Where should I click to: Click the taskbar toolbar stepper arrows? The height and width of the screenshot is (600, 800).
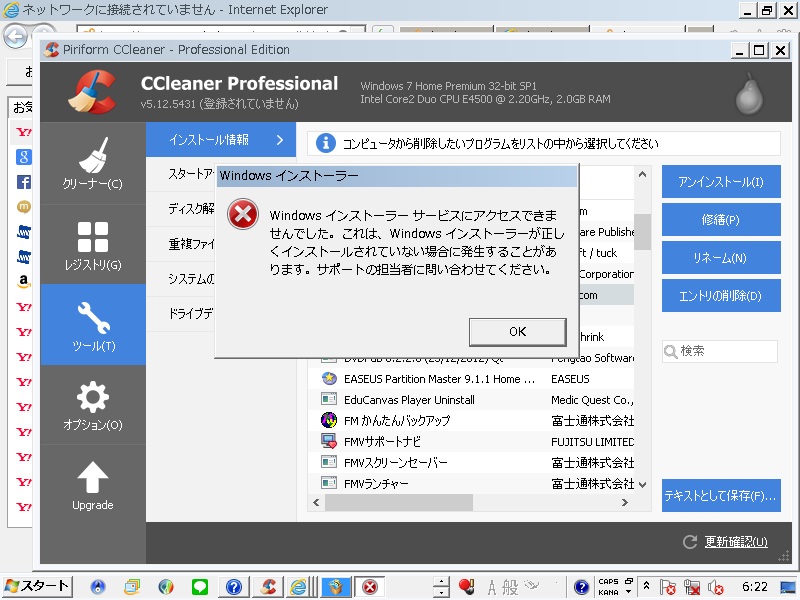point(441,587)
